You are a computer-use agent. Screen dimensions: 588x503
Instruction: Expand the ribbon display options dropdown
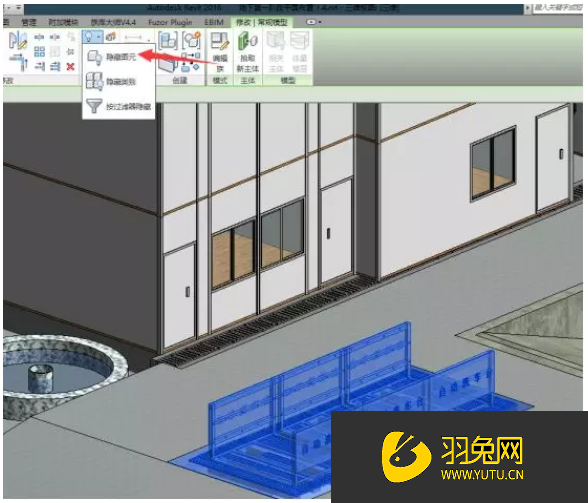click(314, 22)
